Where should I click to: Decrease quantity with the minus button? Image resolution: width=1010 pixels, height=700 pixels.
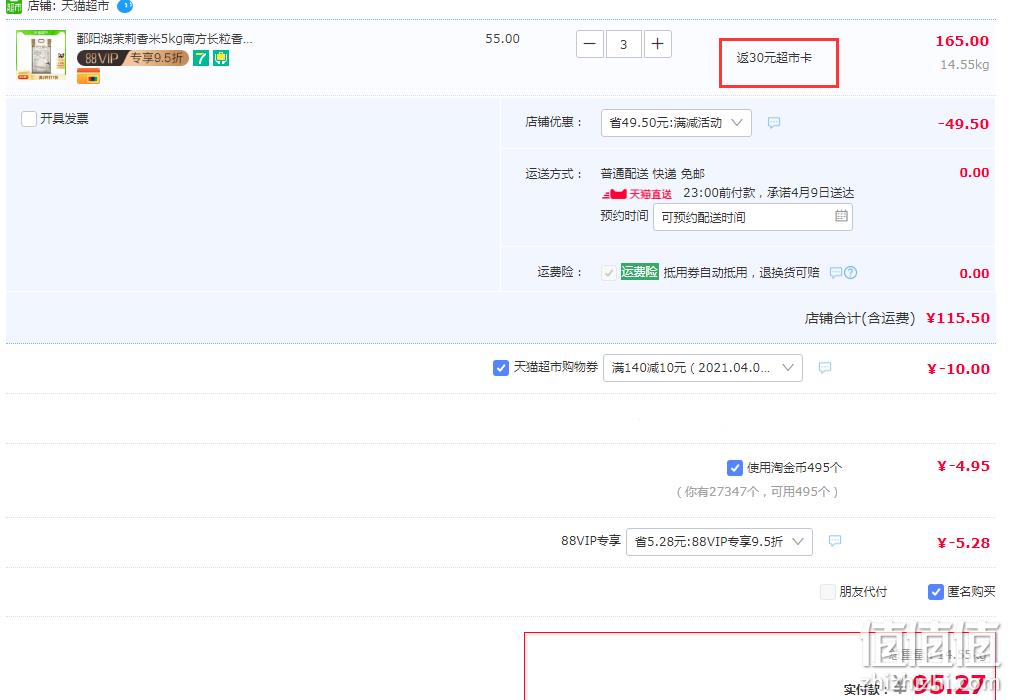589,44
